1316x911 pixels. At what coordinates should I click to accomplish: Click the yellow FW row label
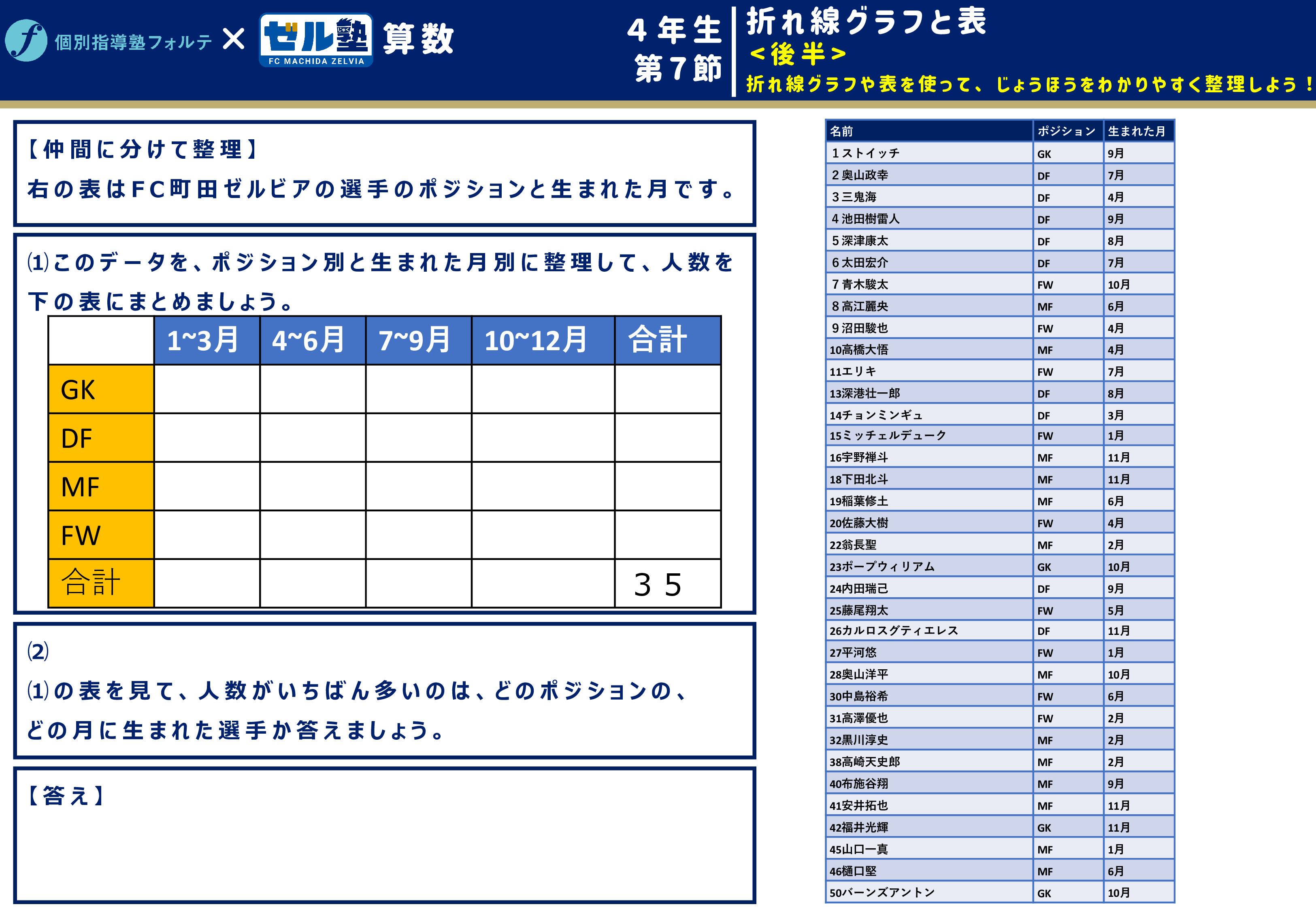(101, 535)
